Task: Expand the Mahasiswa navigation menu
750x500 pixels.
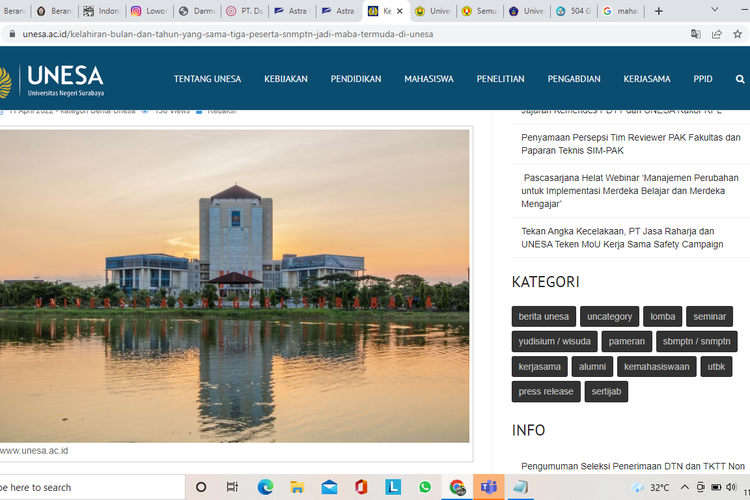Action: tap(429, 78)
